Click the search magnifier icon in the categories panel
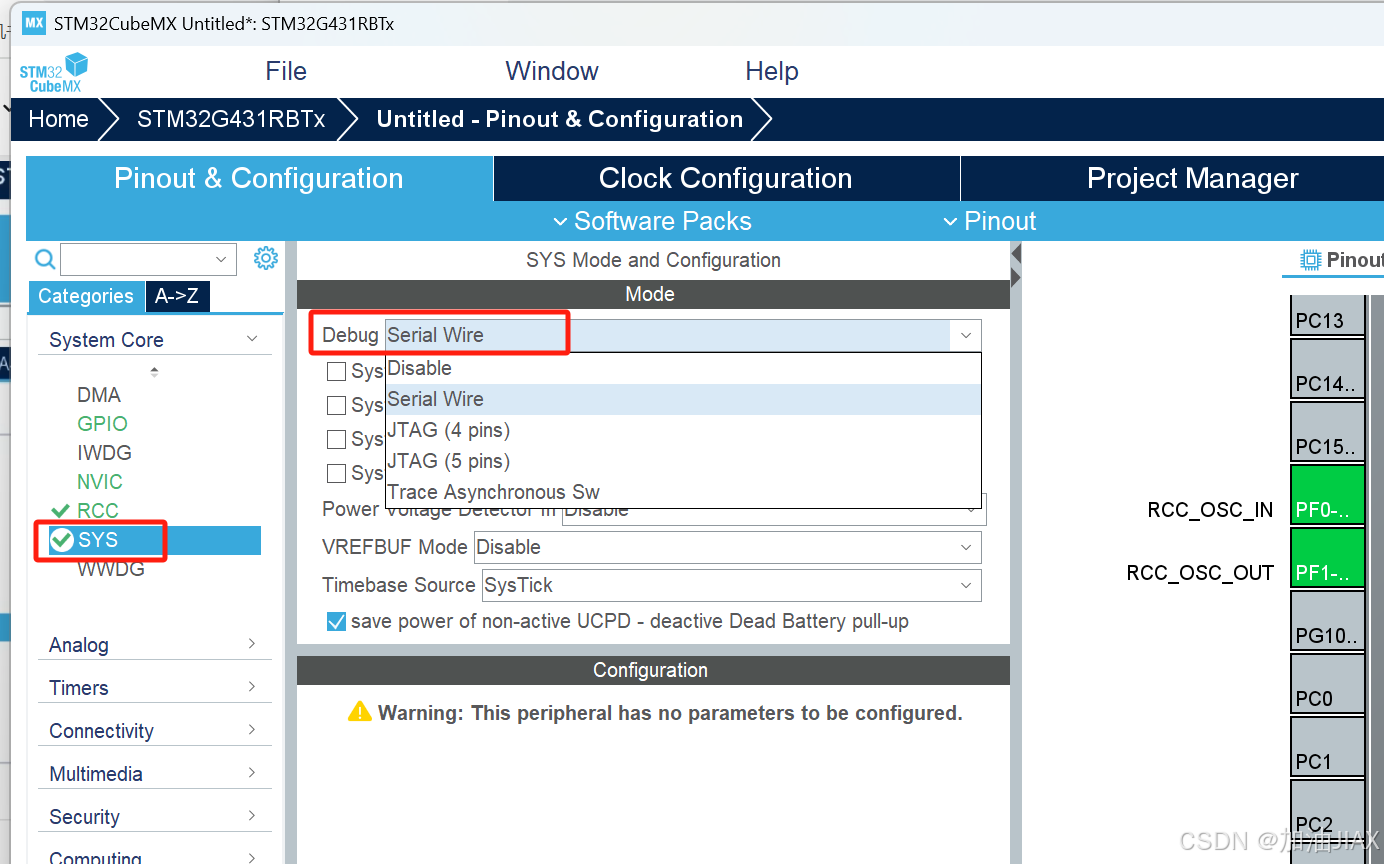 click(45, 259)
